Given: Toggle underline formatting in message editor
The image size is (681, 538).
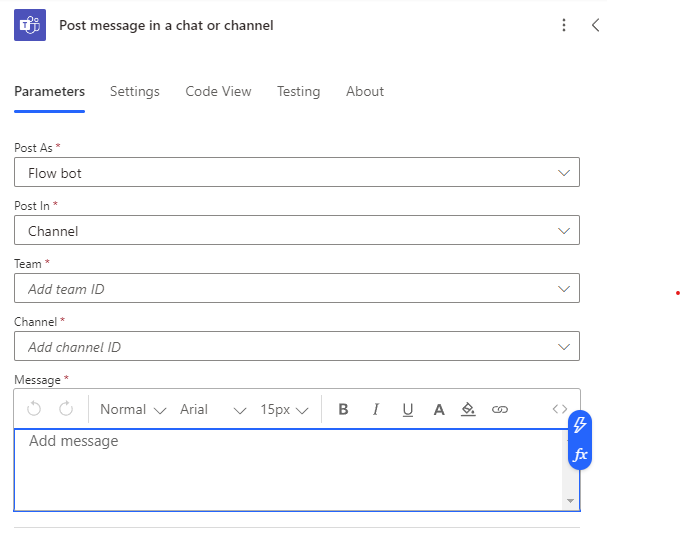Looking at the screenshot, I should click(x=407, y=409).
